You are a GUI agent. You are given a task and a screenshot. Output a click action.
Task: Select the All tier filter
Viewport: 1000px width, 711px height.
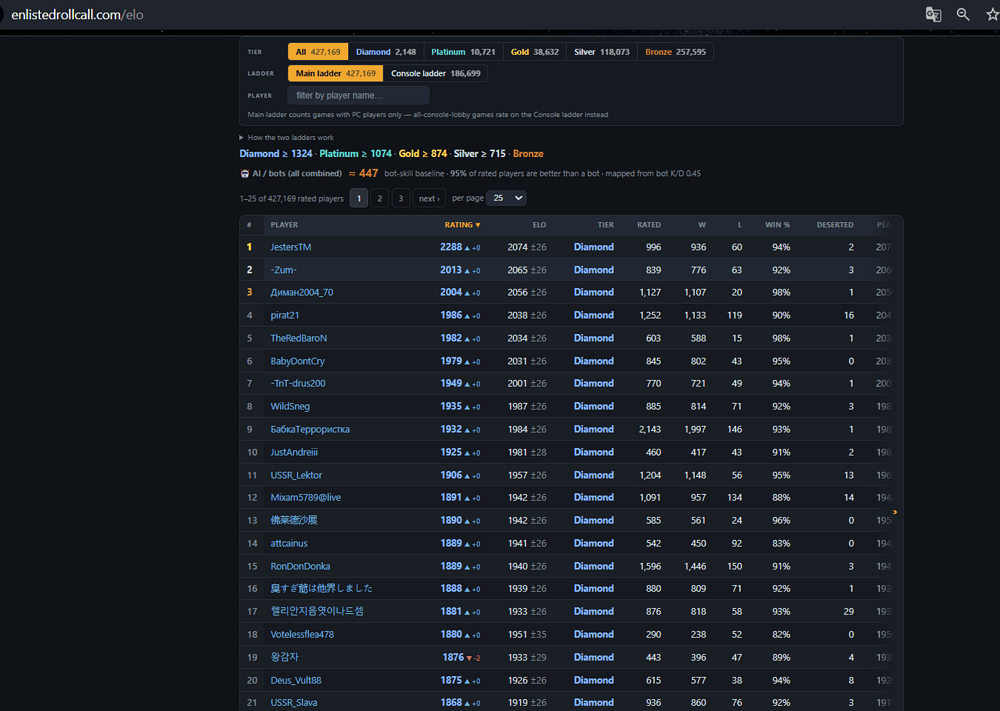[318, 52]
